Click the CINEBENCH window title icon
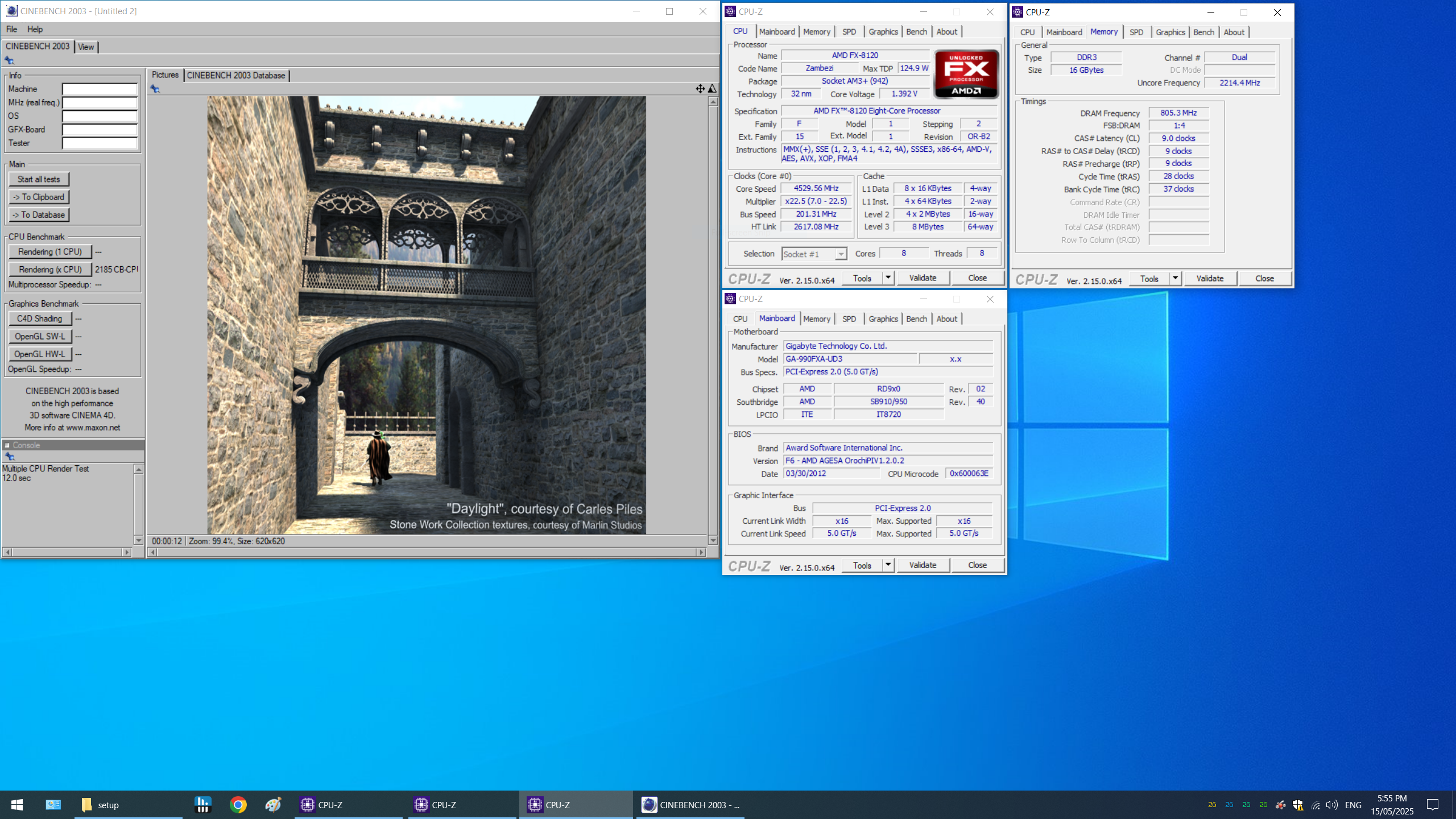The image size is (1456, 819). 11,11
